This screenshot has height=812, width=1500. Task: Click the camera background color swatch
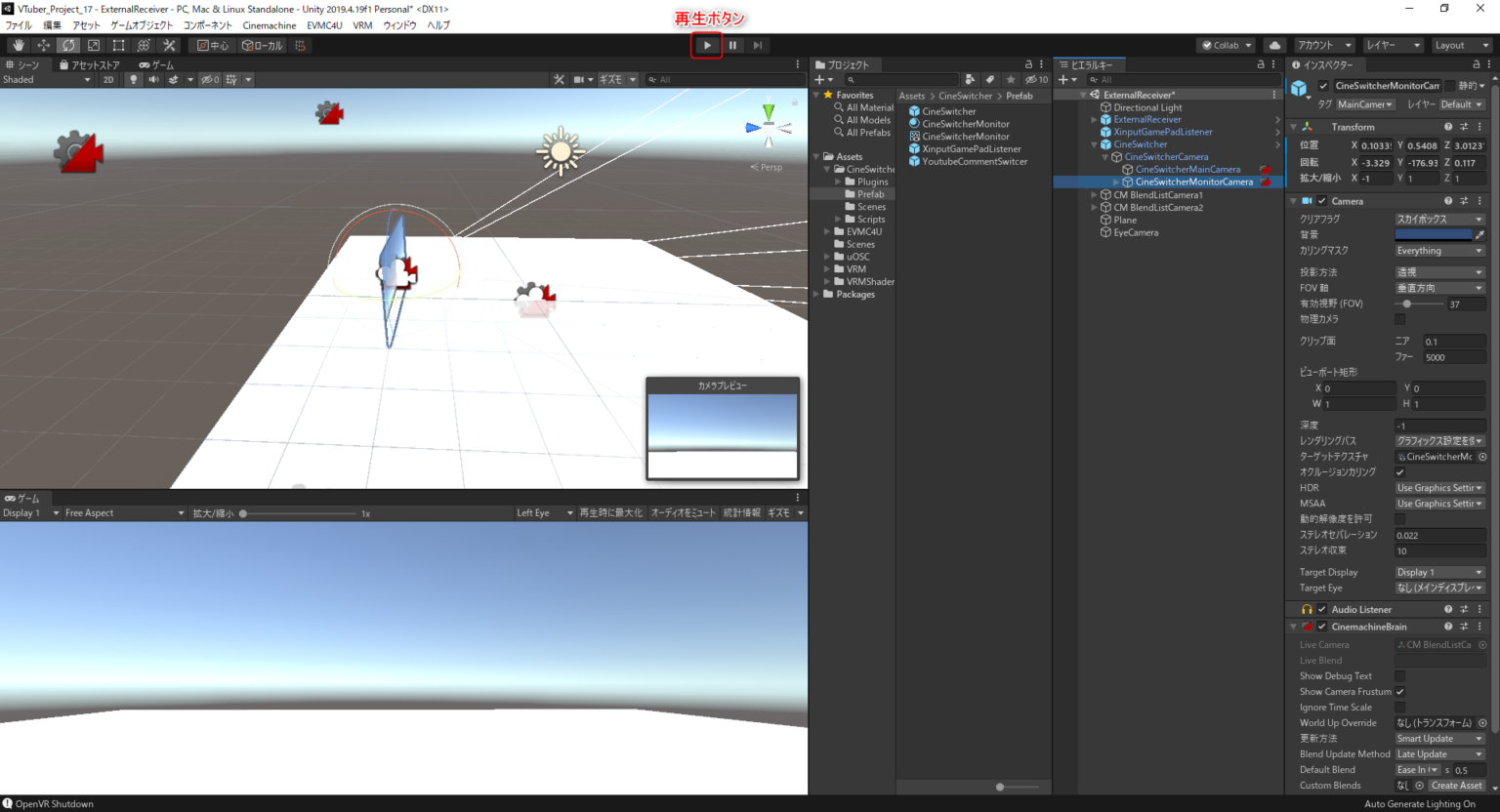pos(1433,235)
